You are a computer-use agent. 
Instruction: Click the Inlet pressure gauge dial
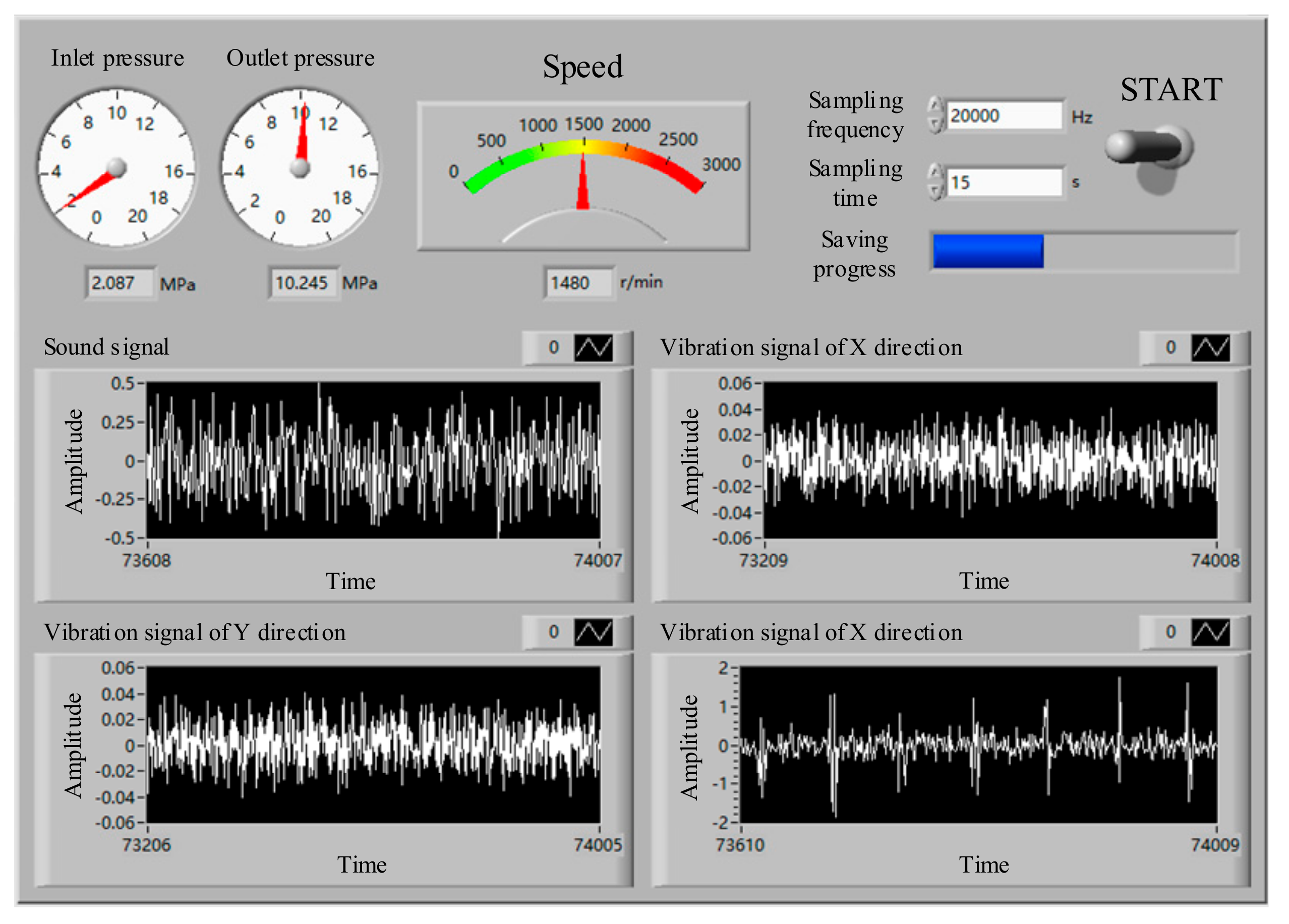(x=117, y=167)
